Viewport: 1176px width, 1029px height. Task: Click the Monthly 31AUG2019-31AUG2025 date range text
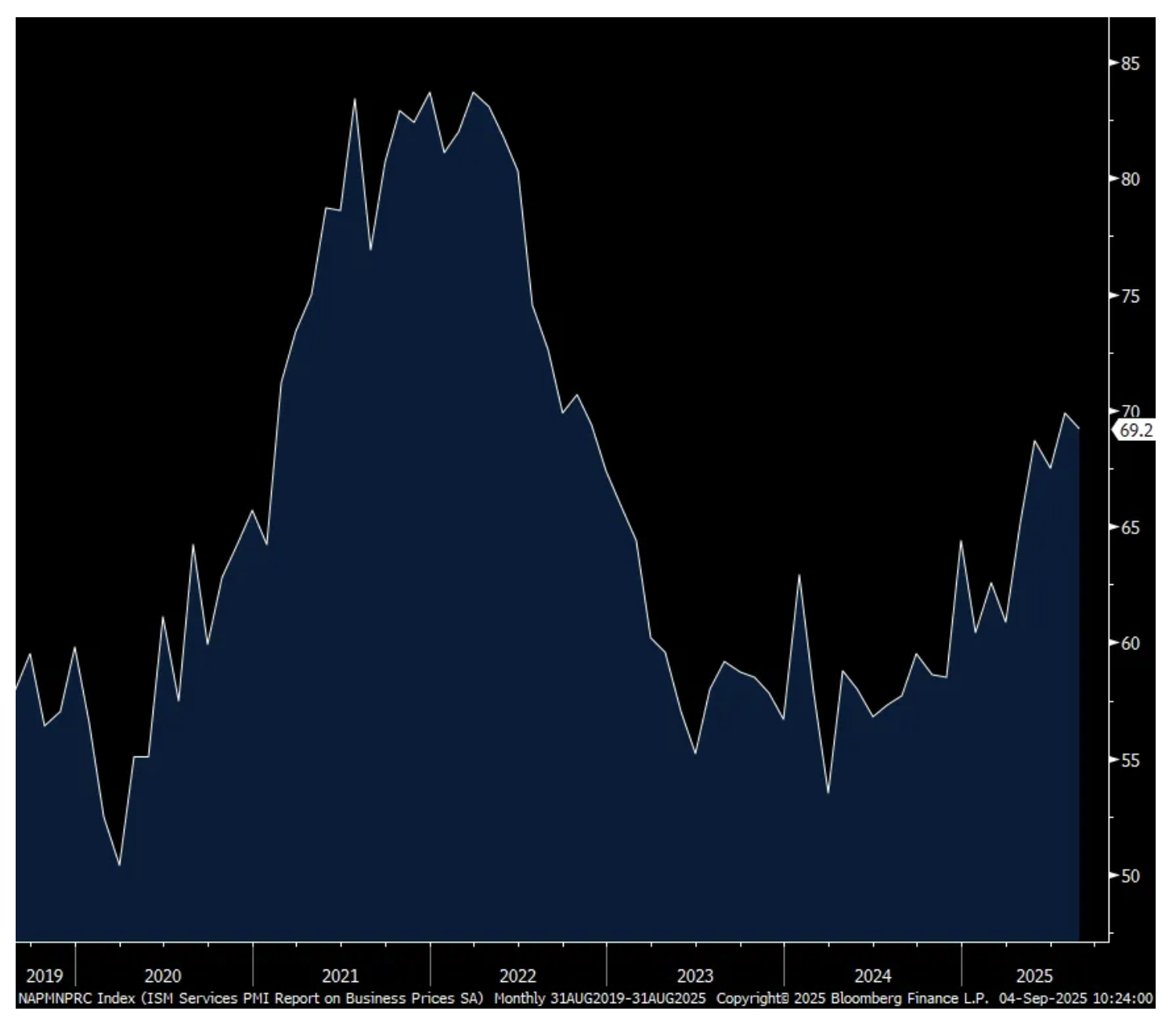click(x=600, y=998)
